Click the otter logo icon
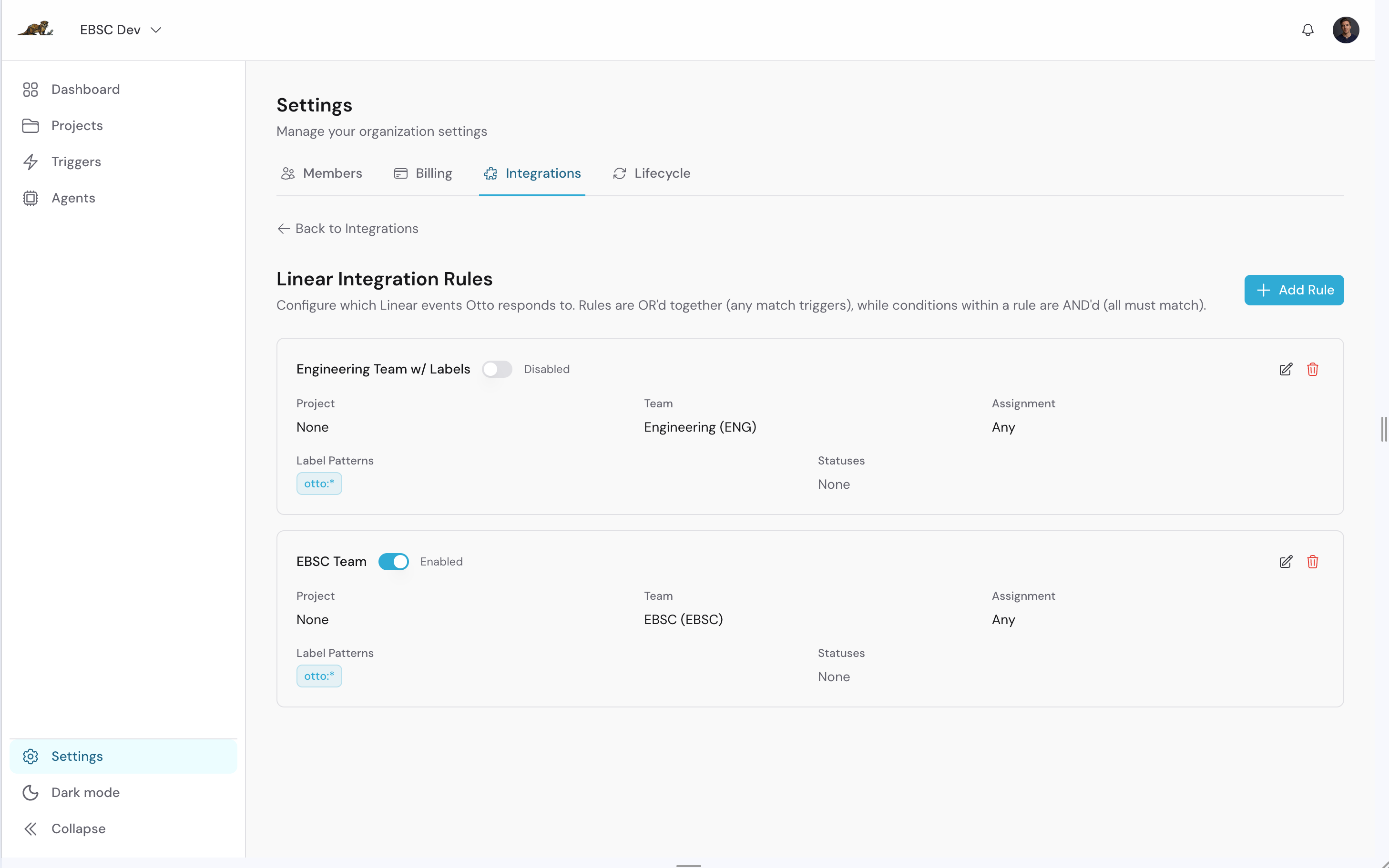The image size is (1389, 868). [x=36, y=29]
